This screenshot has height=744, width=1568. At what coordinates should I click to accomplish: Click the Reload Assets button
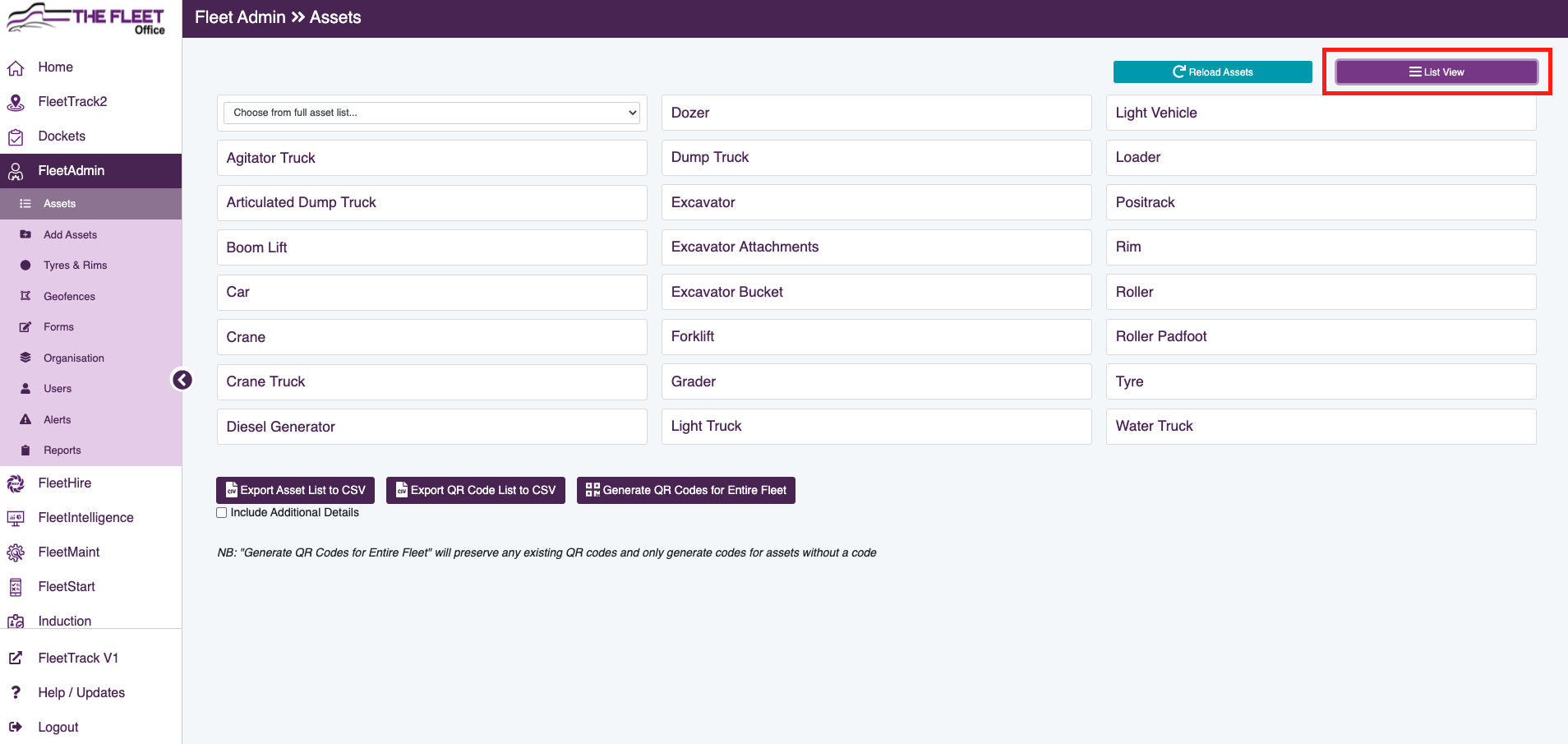click(x=1212, y=72)
